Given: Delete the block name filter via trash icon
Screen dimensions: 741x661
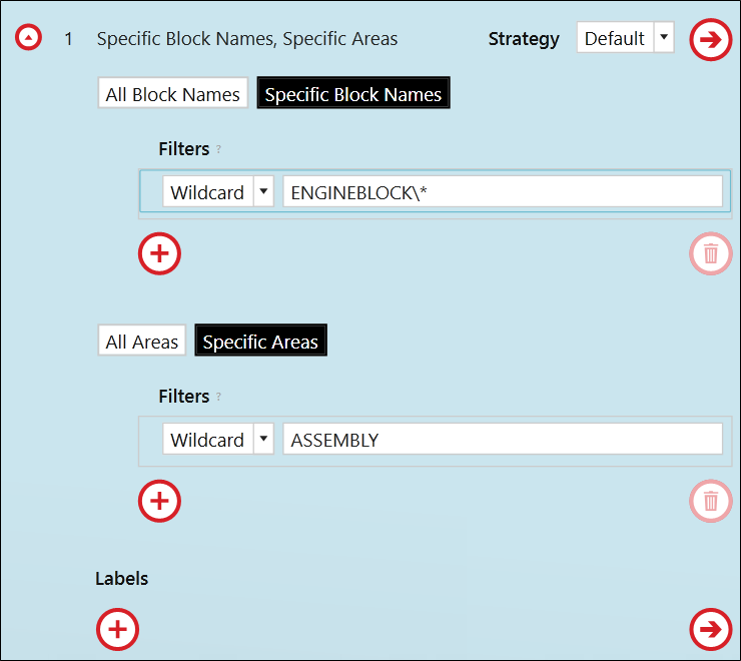Looking at the screenshot, I should coord(710,254).
